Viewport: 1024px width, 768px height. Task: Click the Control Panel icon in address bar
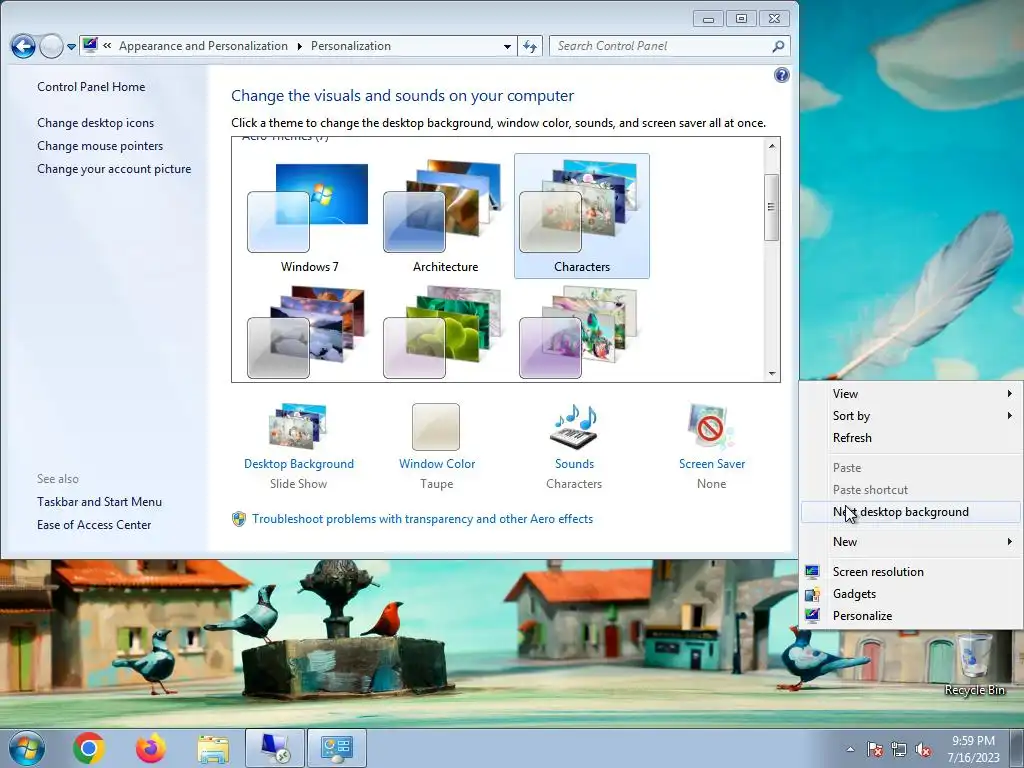[90, 45]
